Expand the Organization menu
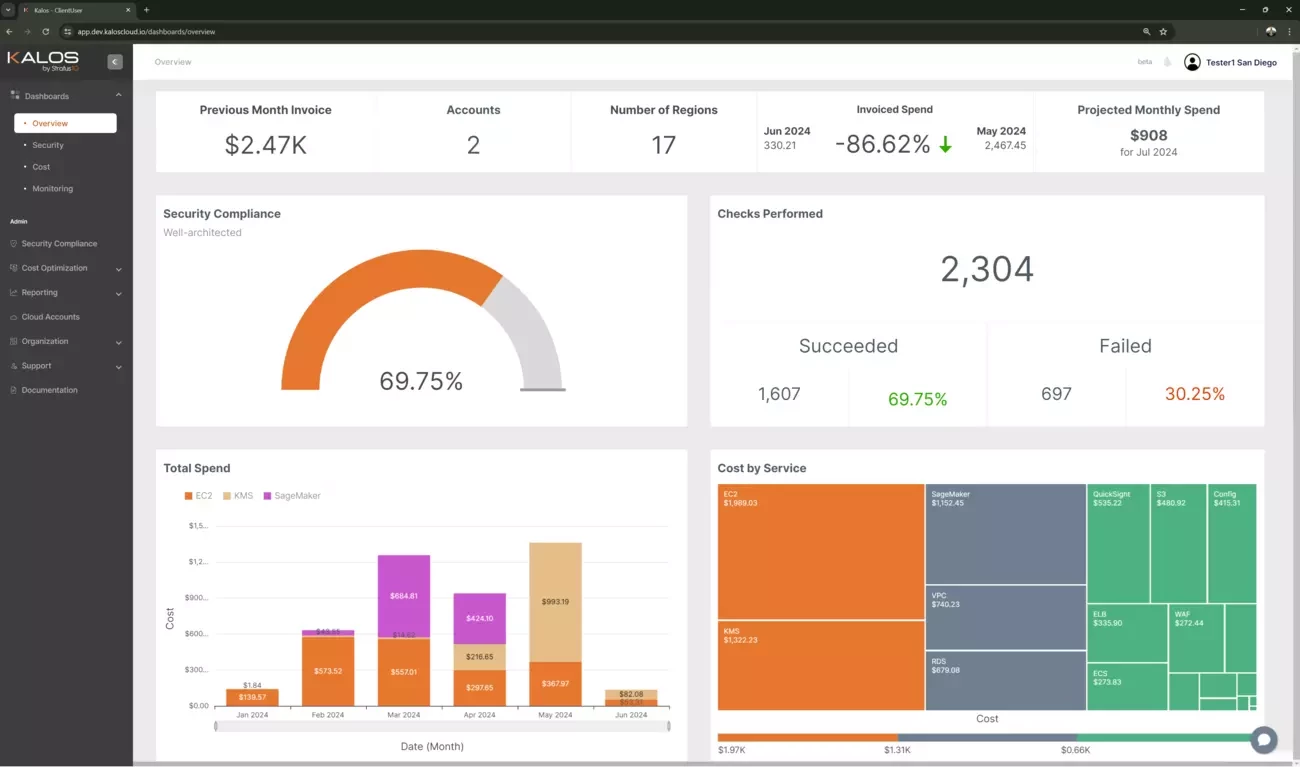Screen dimensions: 1300x767 pyautogui.click(x=119, y=342)
